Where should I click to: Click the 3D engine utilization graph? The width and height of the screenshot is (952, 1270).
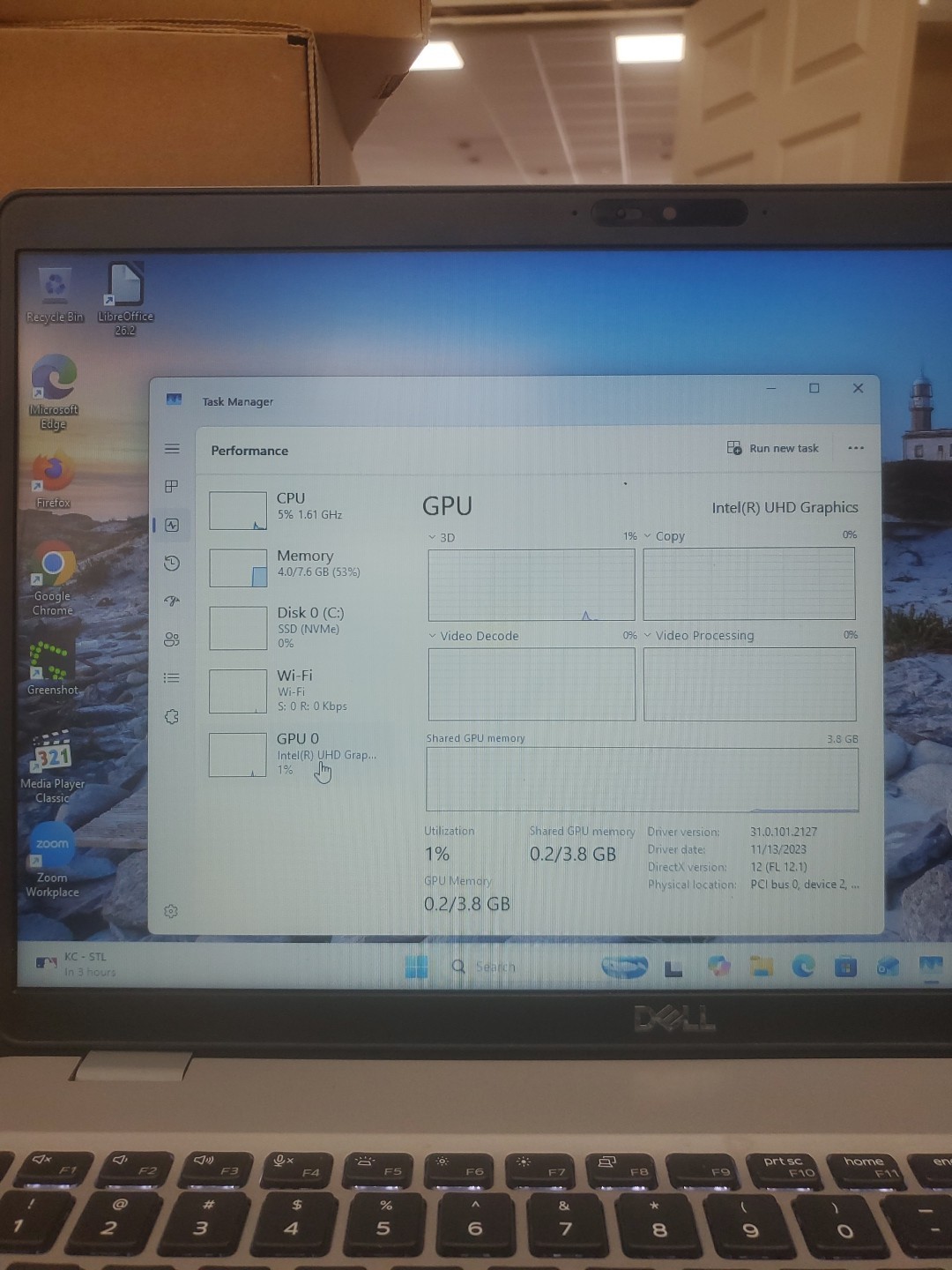click(x=532, y=584)
